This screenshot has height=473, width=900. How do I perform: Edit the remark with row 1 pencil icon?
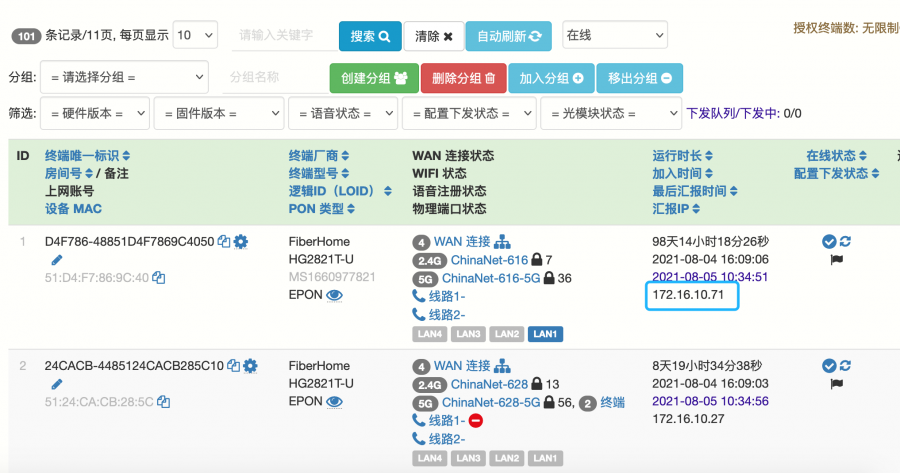pyautogui.click(x=57, y=260)
